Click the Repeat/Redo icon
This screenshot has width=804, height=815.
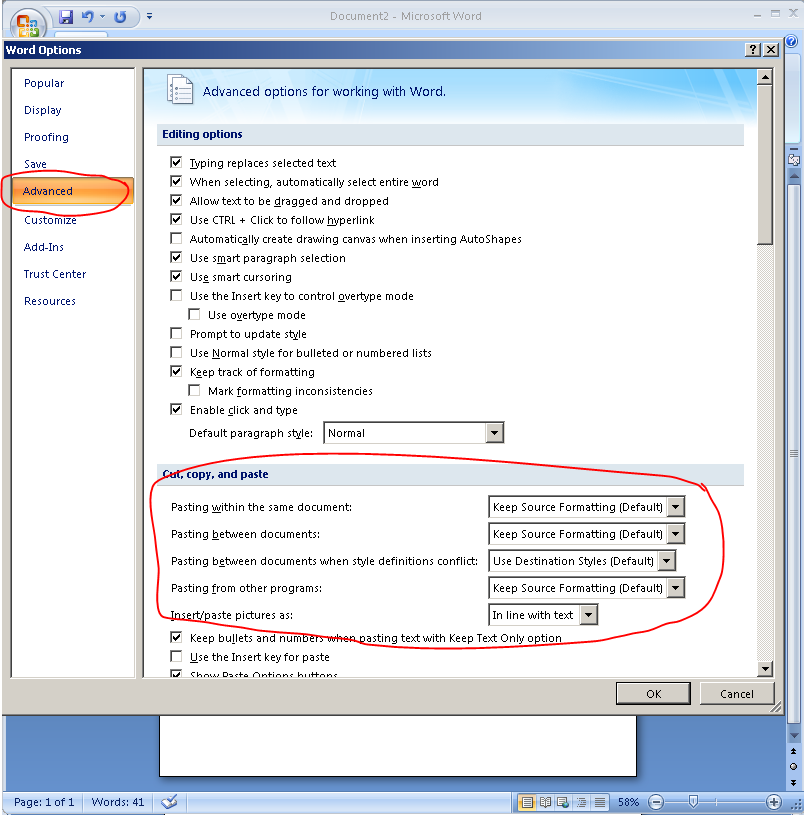[x=120, y=17]
